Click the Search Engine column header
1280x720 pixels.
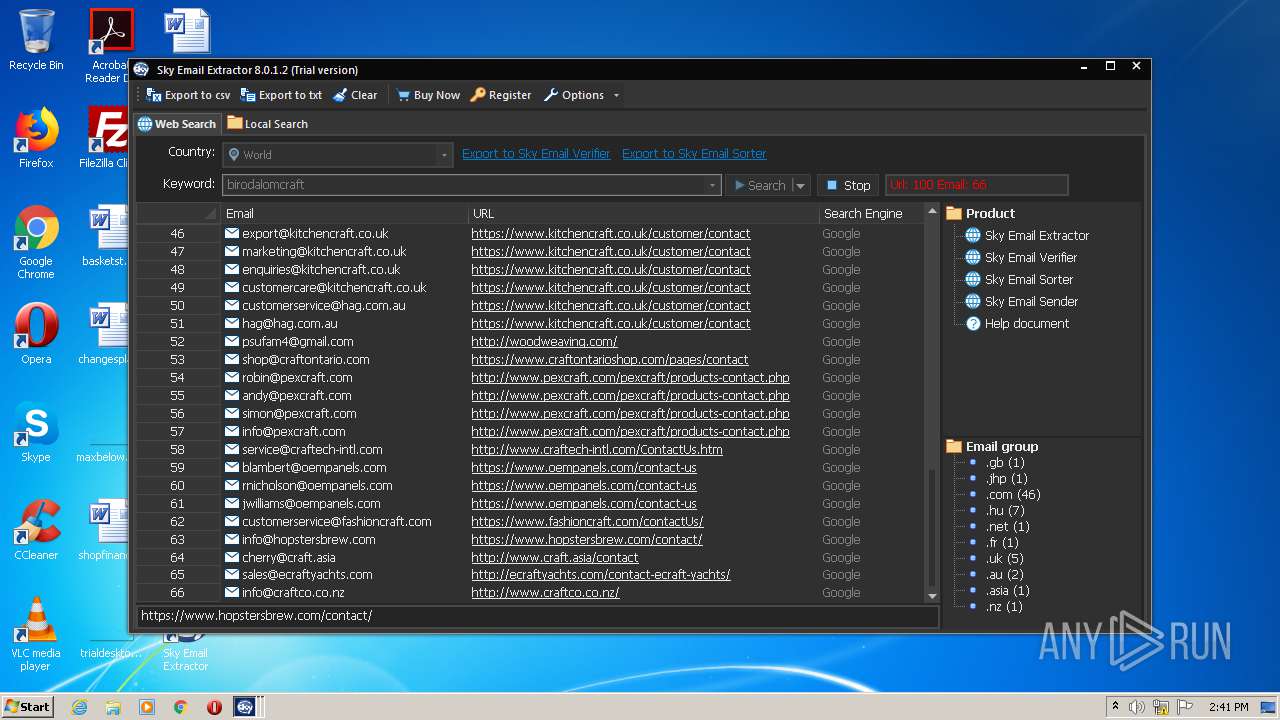[870, 213]
